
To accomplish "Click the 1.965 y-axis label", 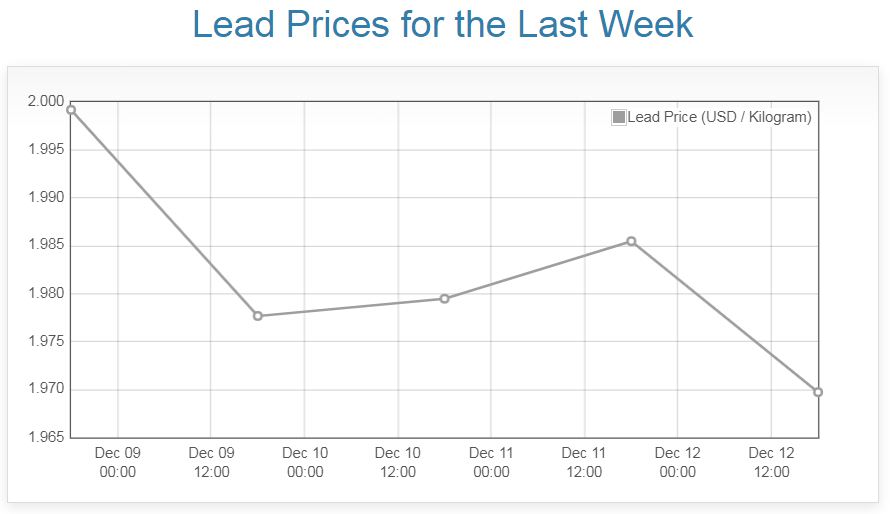I will (46, 438).
